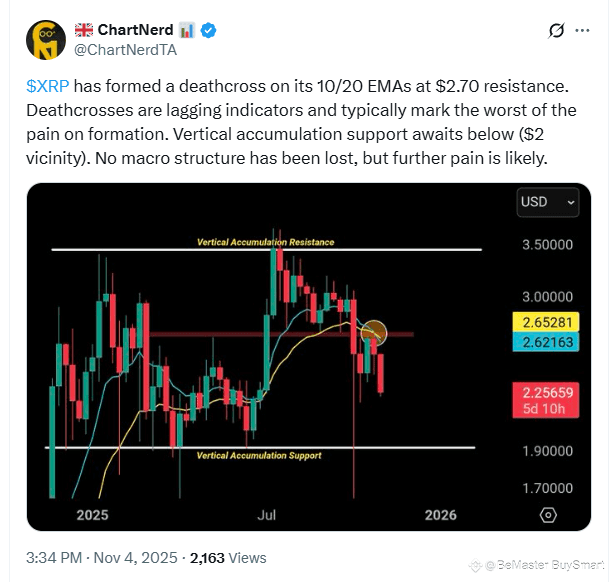Viewport: 612px width, 582px height.
Task: Expand the USD currency dropdown
Action: click(548, 202)
